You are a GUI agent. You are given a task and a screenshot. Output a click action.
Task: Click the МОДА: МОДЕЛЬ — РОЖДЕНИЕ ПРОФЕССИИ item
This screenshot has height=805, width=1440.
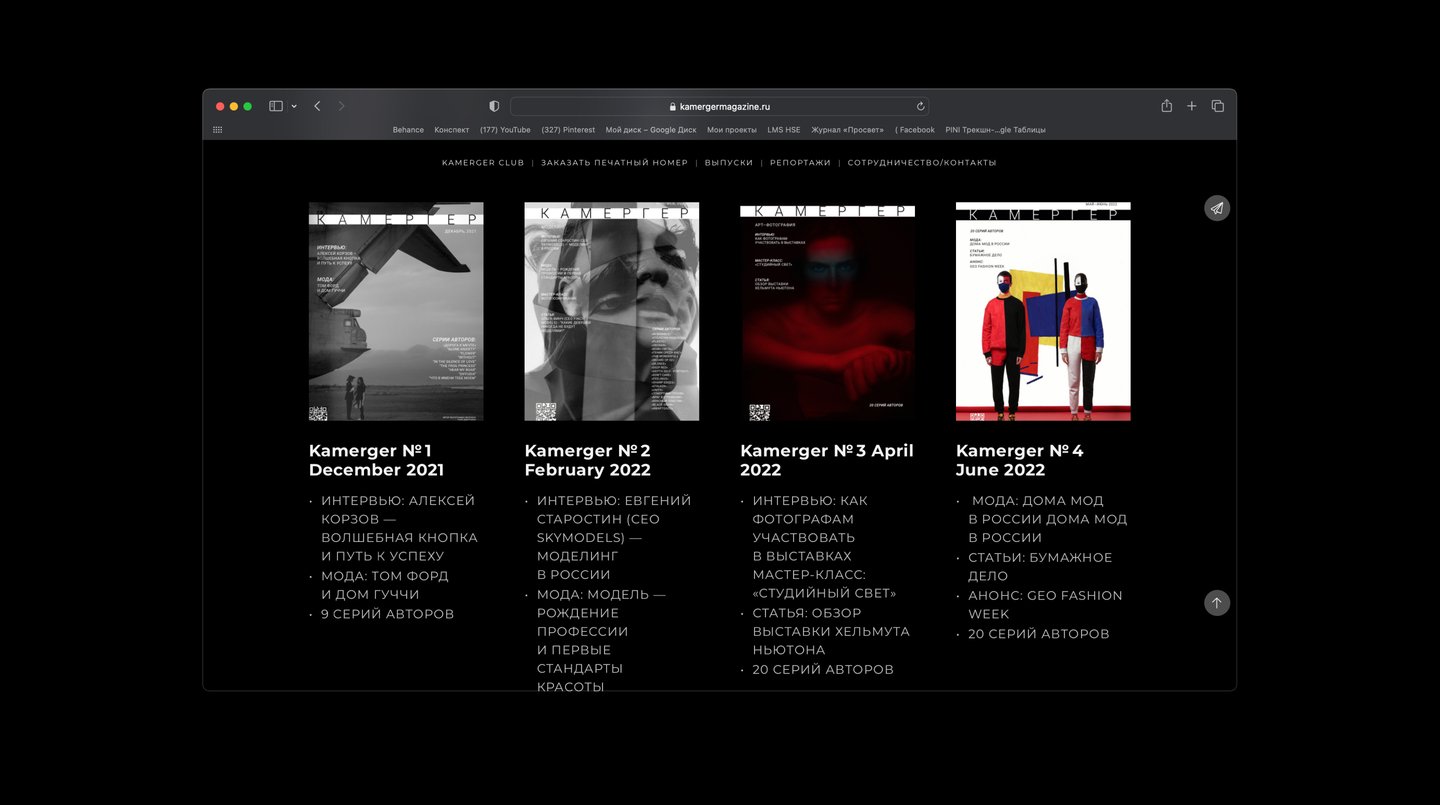601,640
